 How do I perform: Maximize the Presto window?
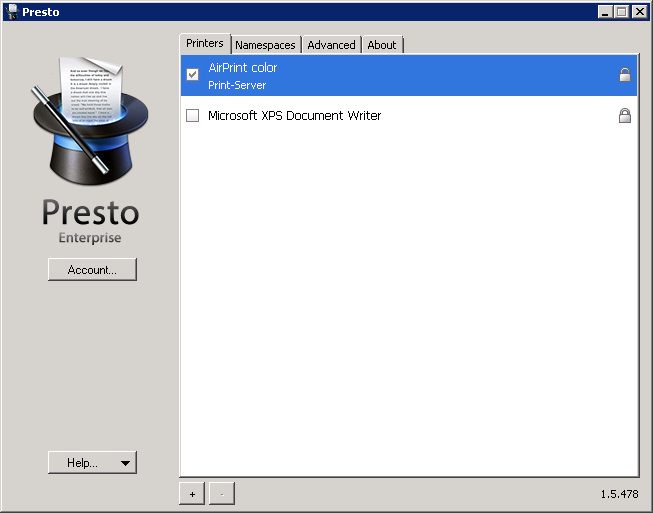(622, 12)
